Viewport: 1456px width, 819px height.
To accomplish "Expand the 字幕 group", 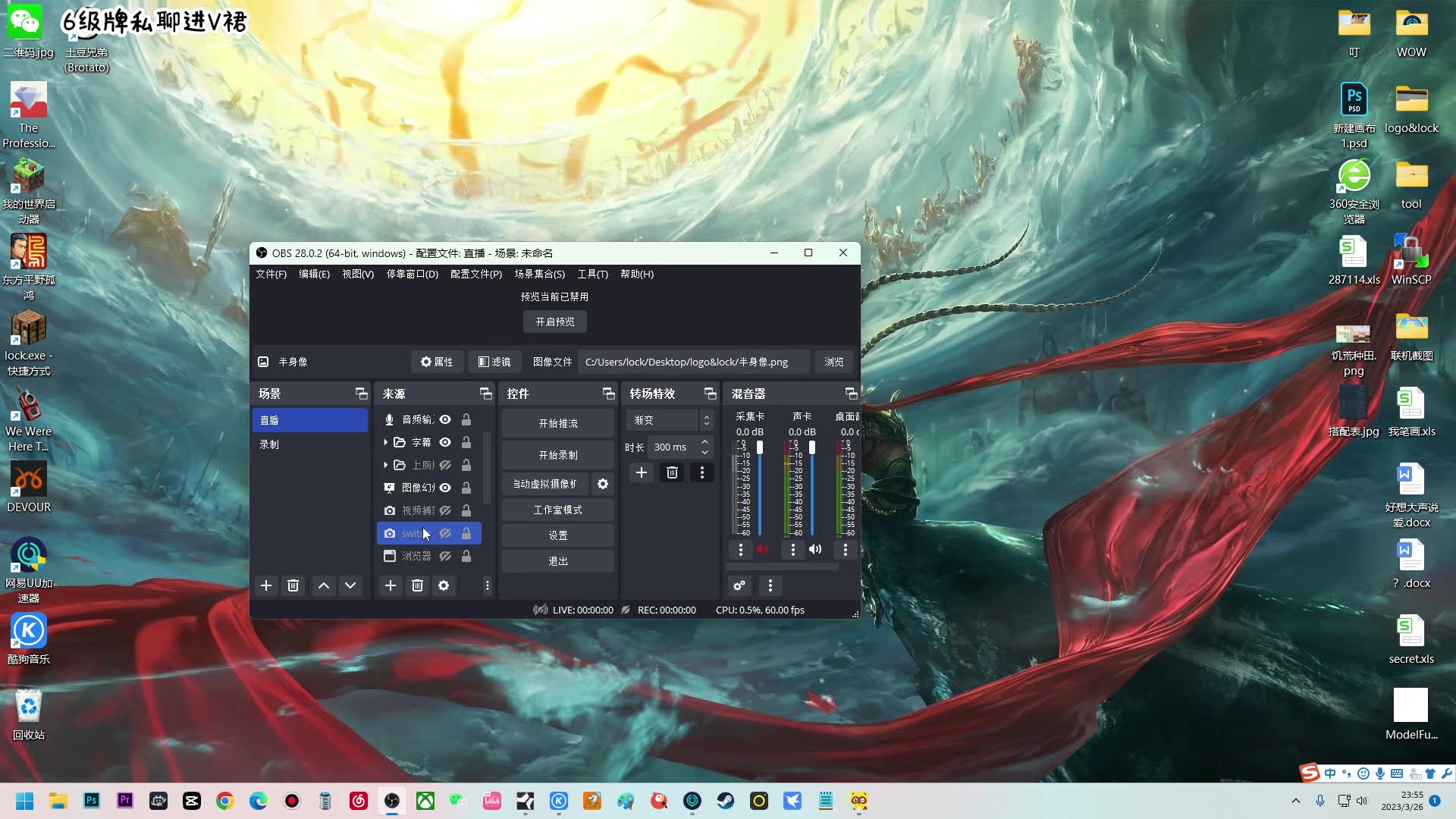I will tap(385, 442).
